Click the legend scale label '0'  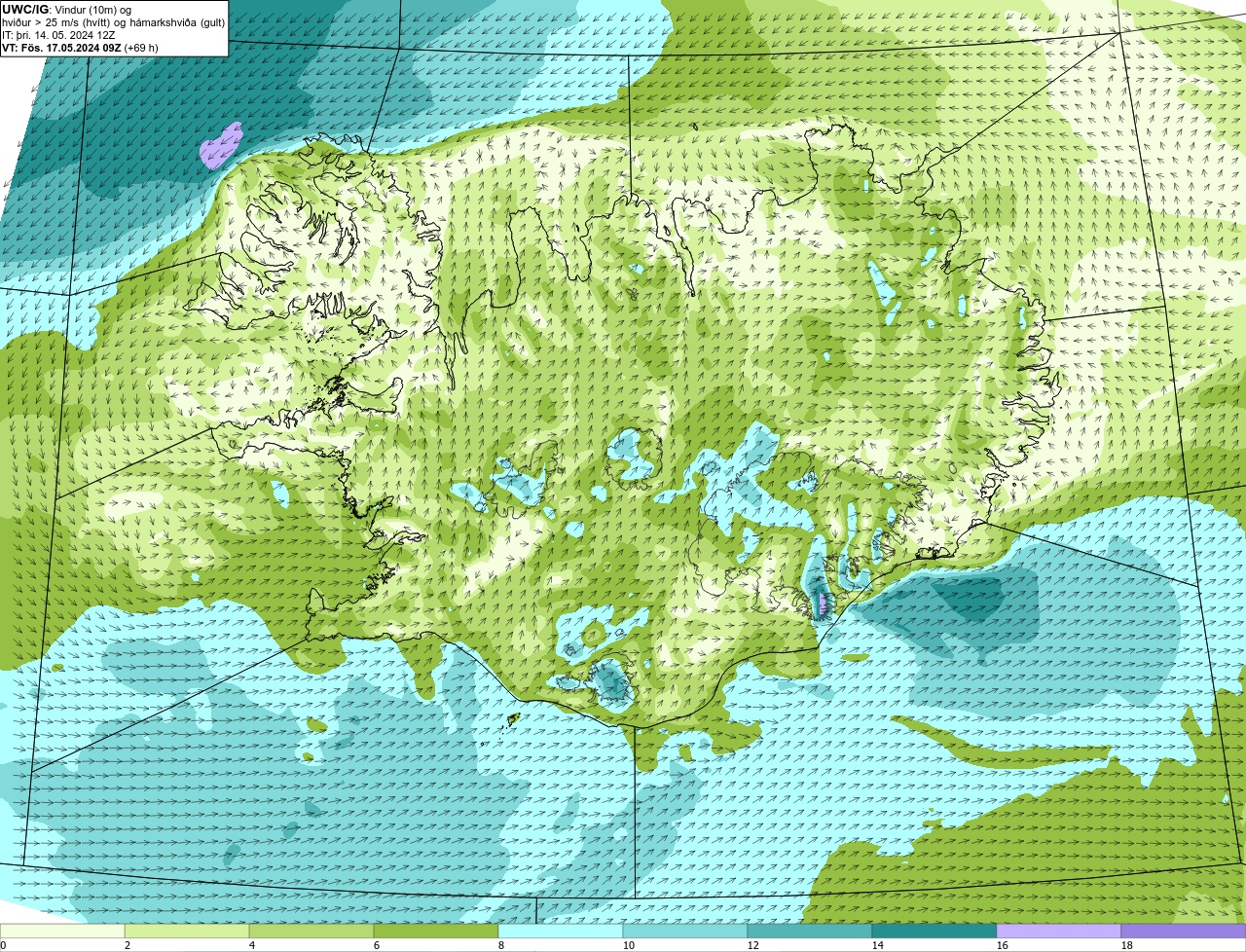point(3,945)
